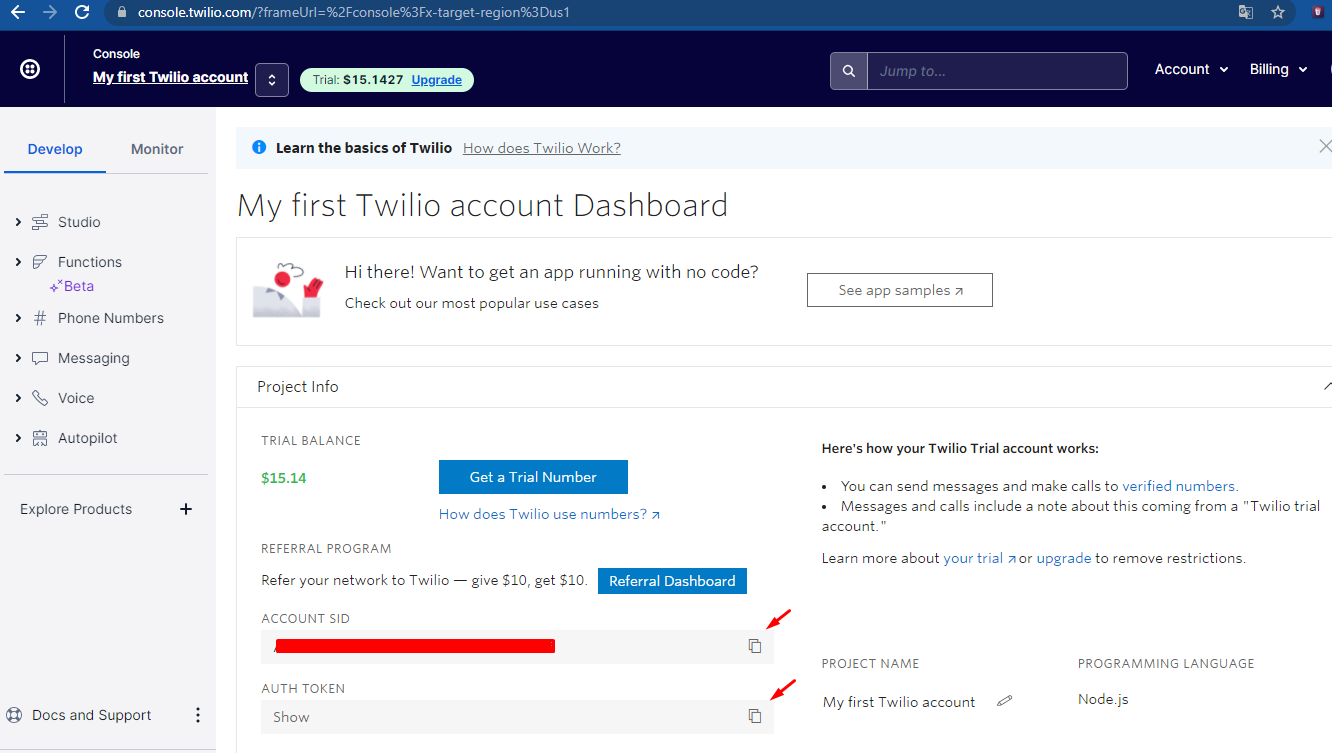This screenshot has width=1332, height=753.
Task: Click How does Twilio Work? link
Action: 542,148
